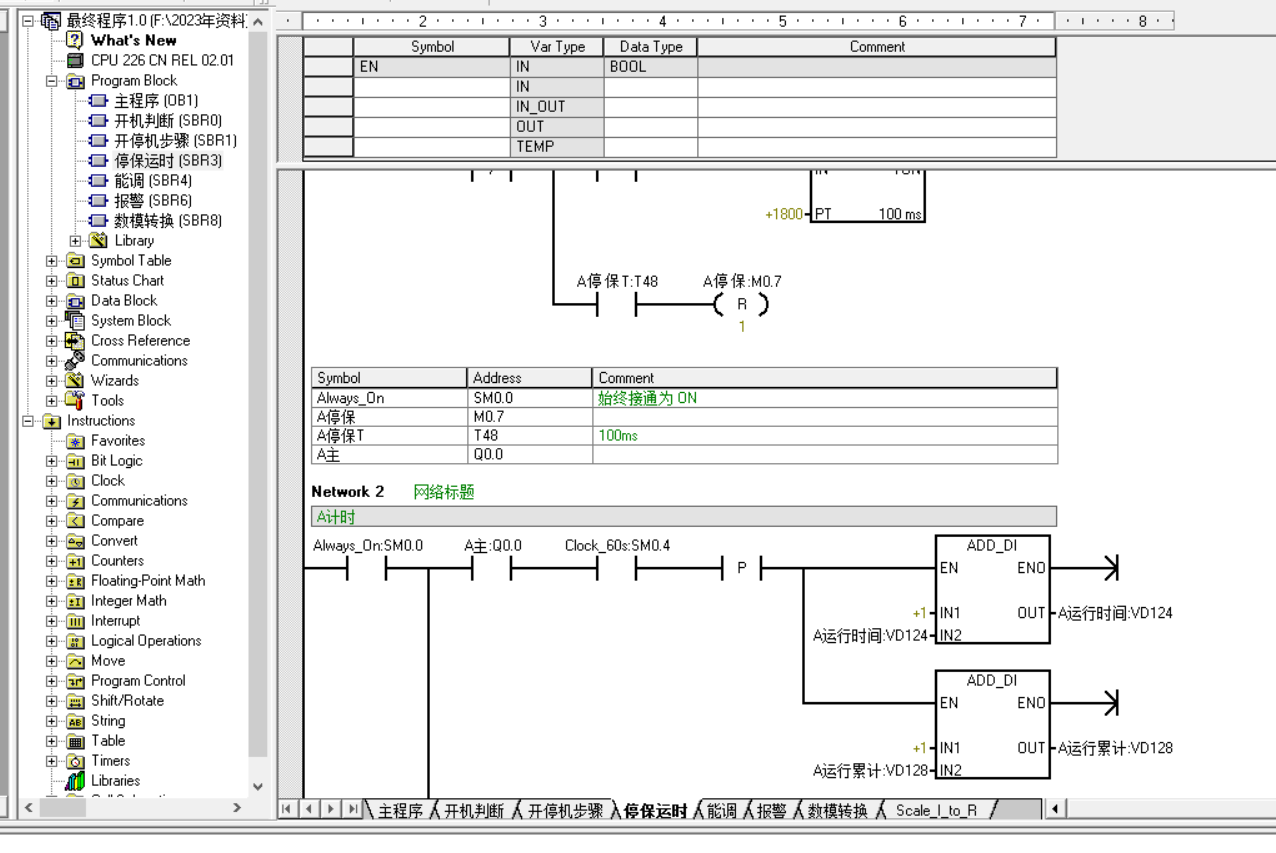Switch to the 开停机步骤 tab

(566, 810)
